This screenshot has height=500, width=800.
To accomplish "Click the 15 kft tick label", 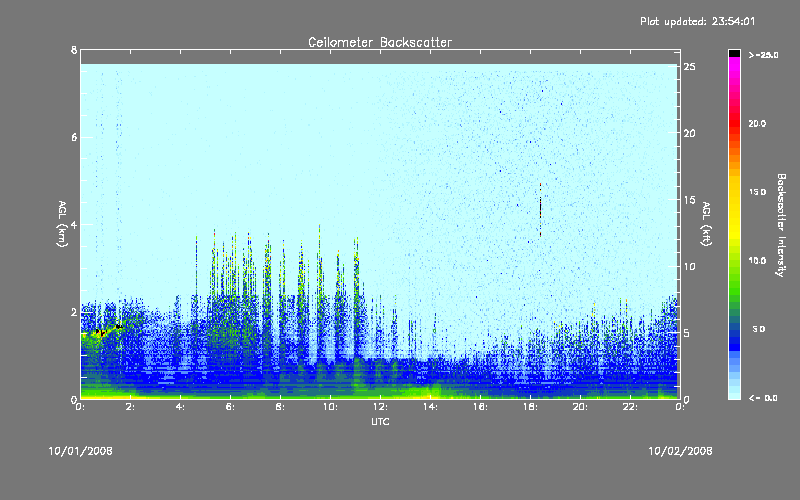I will tap(689, 200).
